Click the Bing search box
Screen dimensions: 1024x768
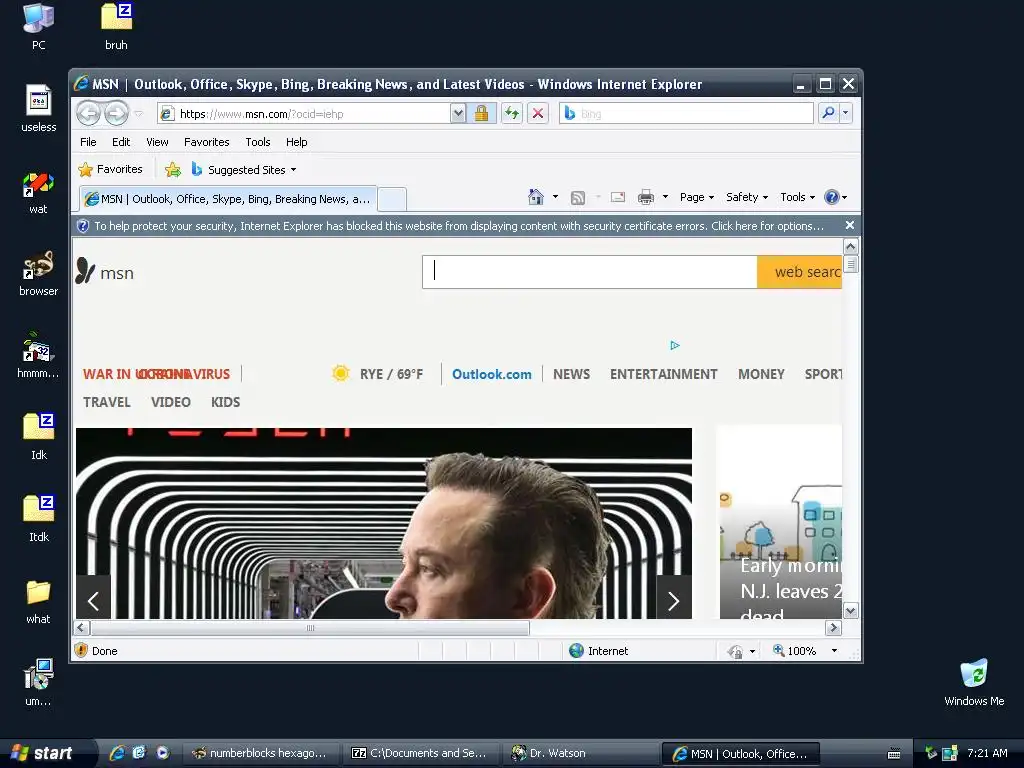(686, 114)
